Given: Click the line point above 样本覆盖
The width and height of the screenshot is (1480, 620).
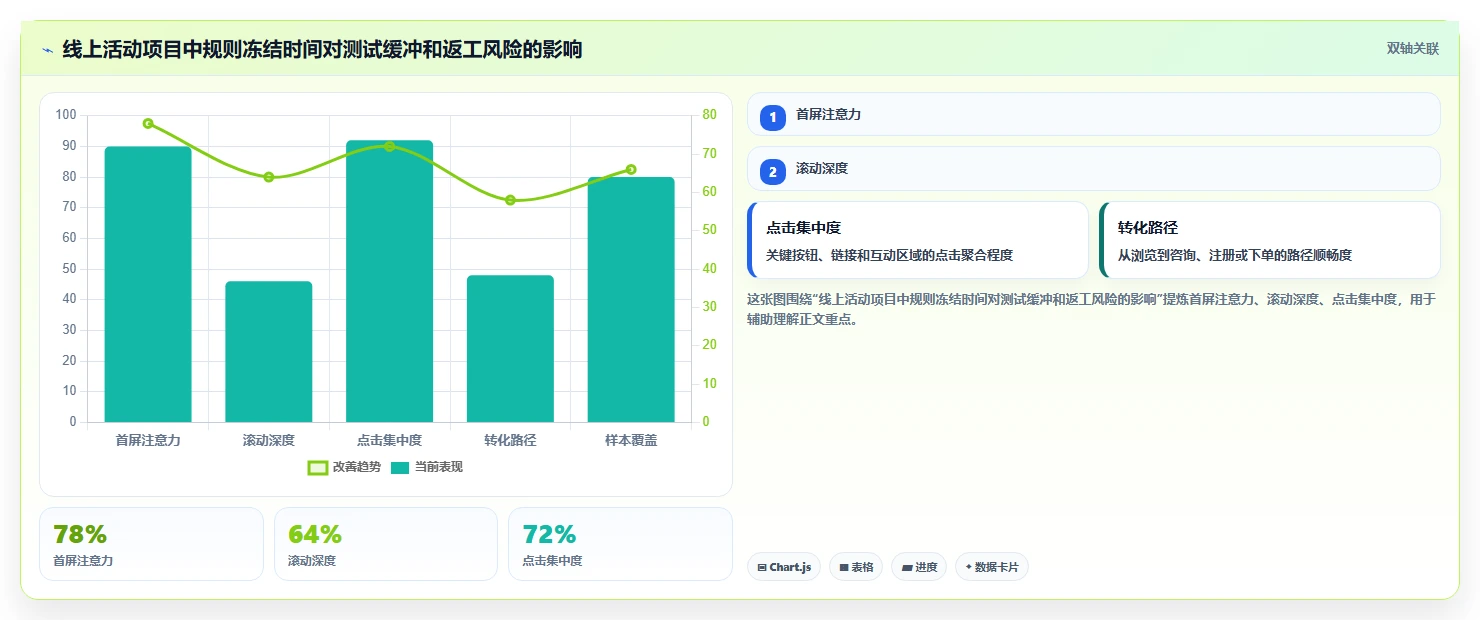Looking at the screenshot, I should [x=631, y=169].
